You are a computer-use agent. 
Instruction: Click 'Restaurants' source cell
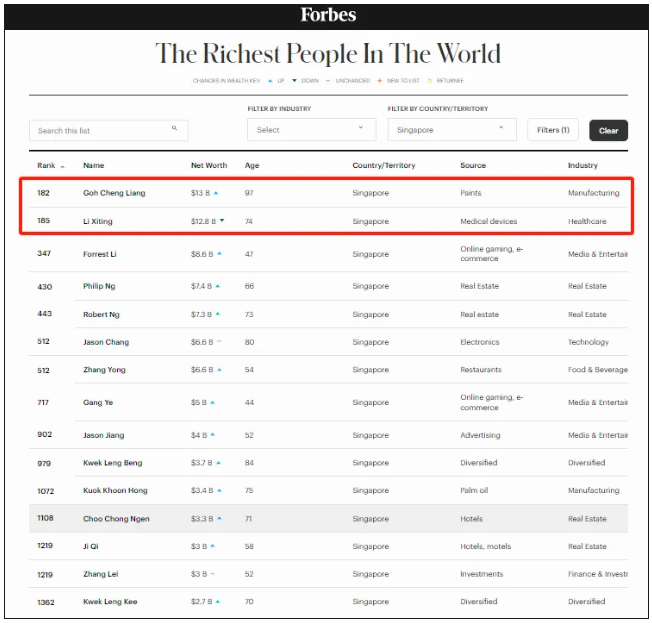pyautogui.click(x=481, y=370)
